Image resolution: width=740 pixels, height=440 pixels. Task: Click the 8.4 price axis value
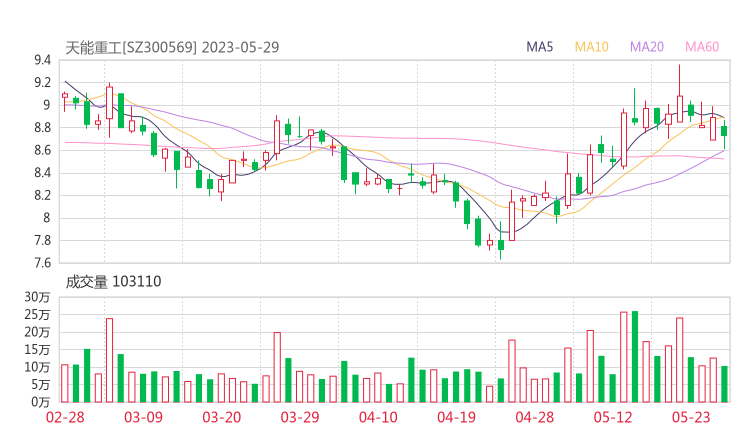[42, 173]
